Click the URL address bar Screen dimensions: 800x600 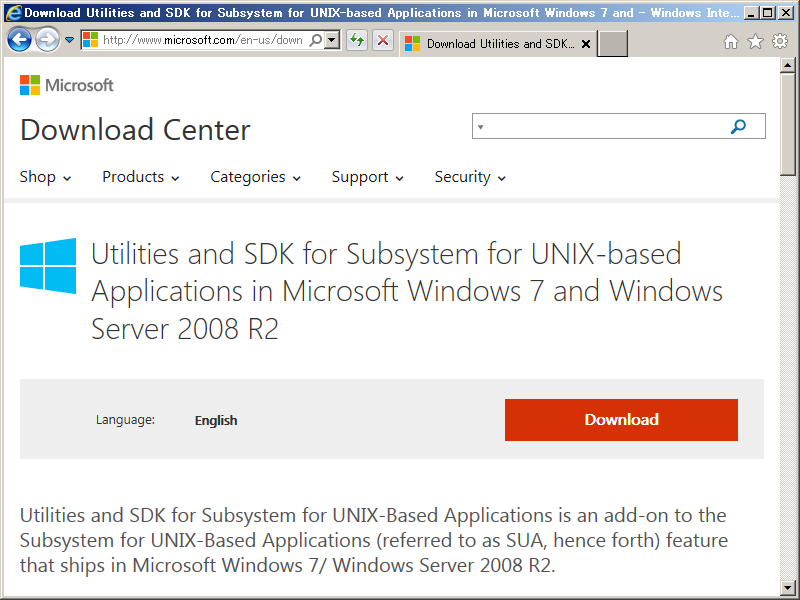[x=200, y=40]
